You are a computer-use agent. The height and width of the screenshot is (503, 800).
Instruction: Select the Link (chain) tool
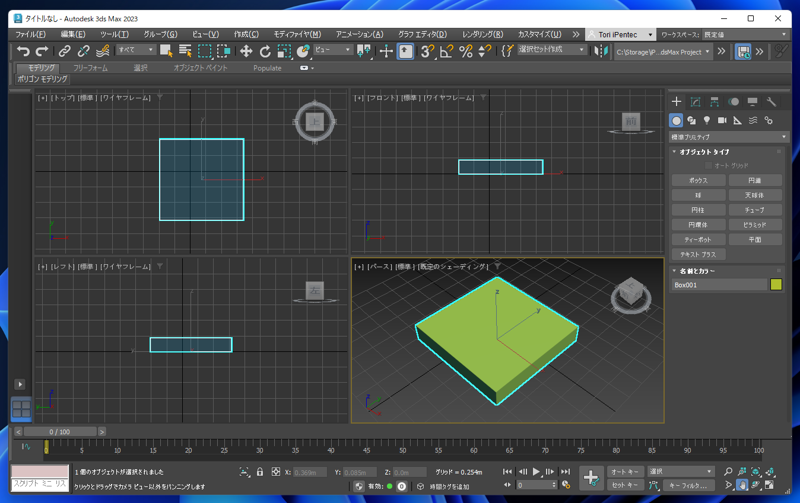[64, 51]
